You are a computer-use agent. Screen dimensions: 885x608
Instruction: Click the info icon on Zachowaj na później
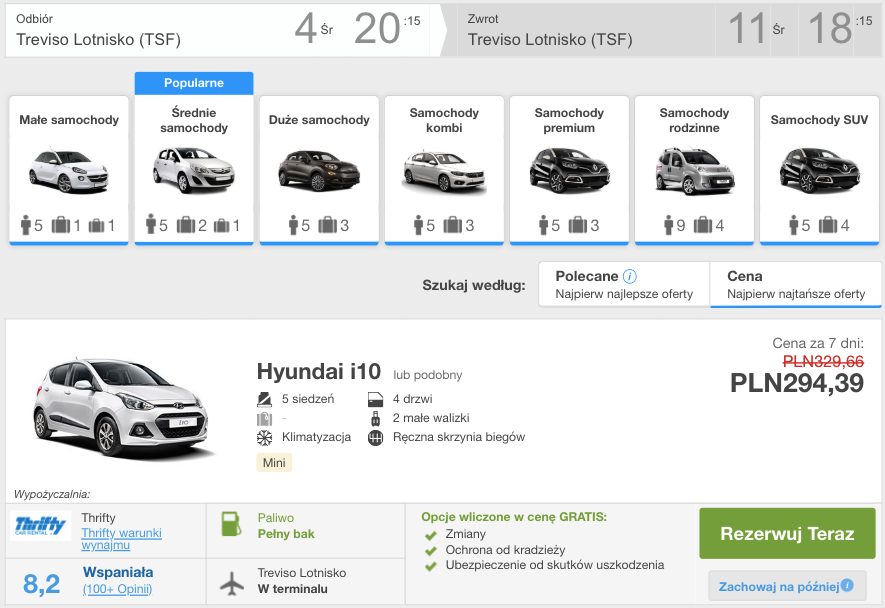(x=847, y=585)
